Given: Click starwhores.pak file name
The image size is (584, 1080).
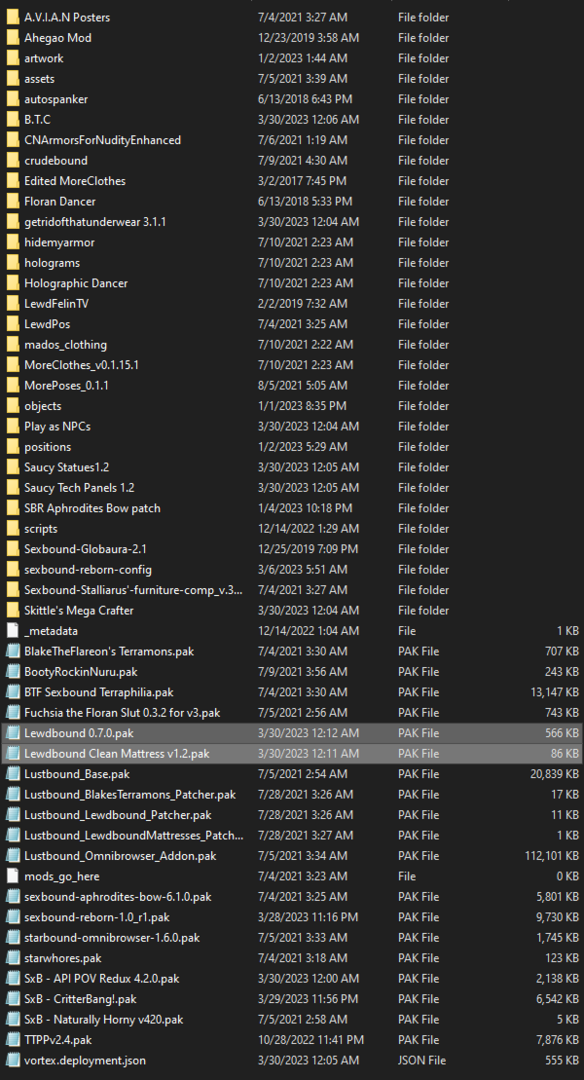Looking at the screenshot, I should coord(63,958).
